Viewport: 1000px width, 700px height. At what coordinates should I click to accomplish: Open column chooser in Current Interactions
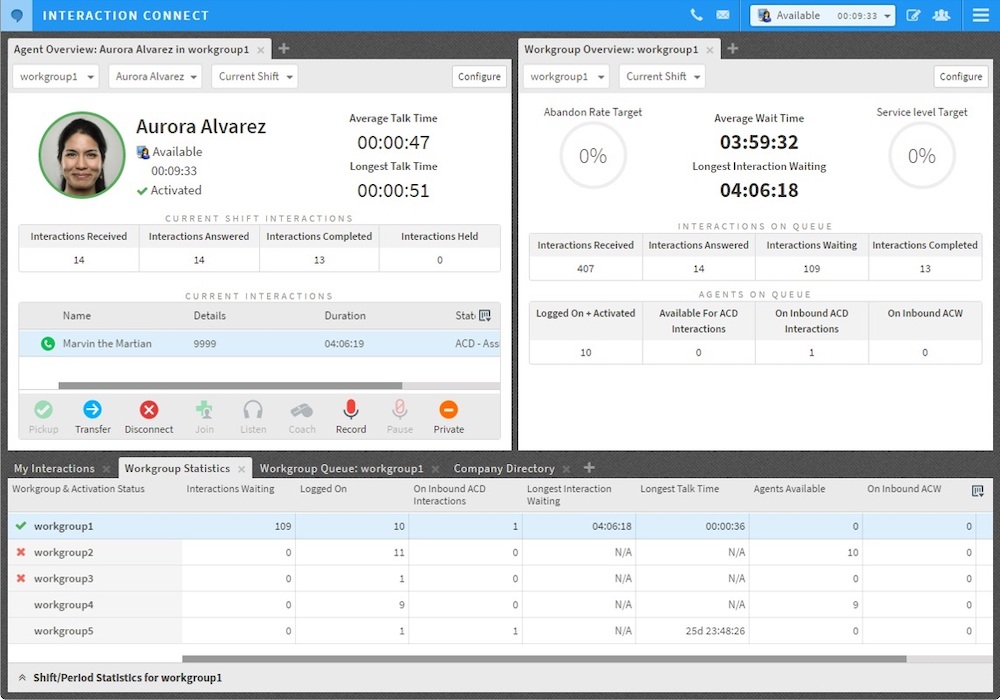click(x=485, y=316)
